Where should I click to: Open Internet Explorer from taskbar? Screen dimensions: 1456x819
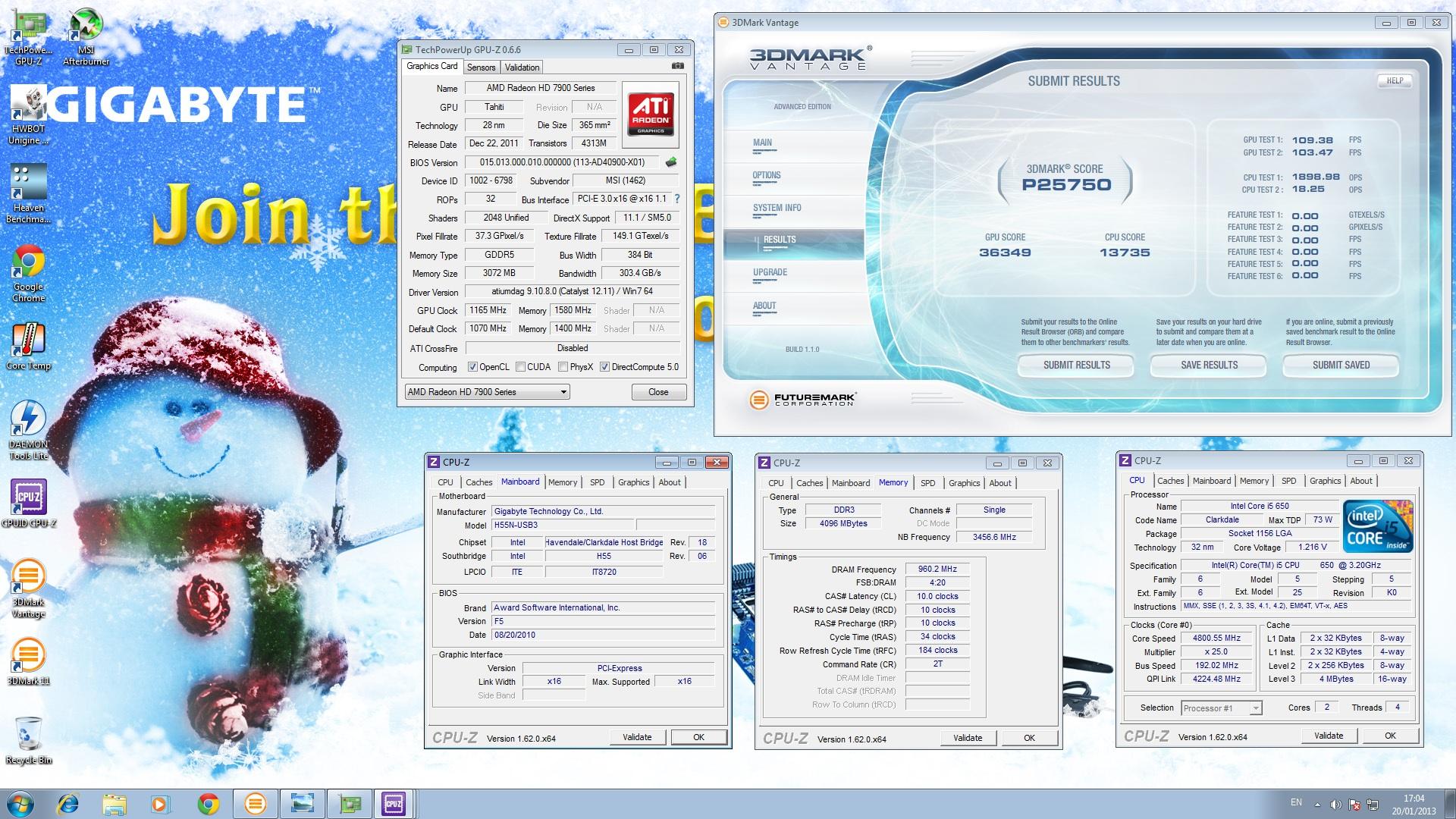pyautogui.click(x=67, y=804)
